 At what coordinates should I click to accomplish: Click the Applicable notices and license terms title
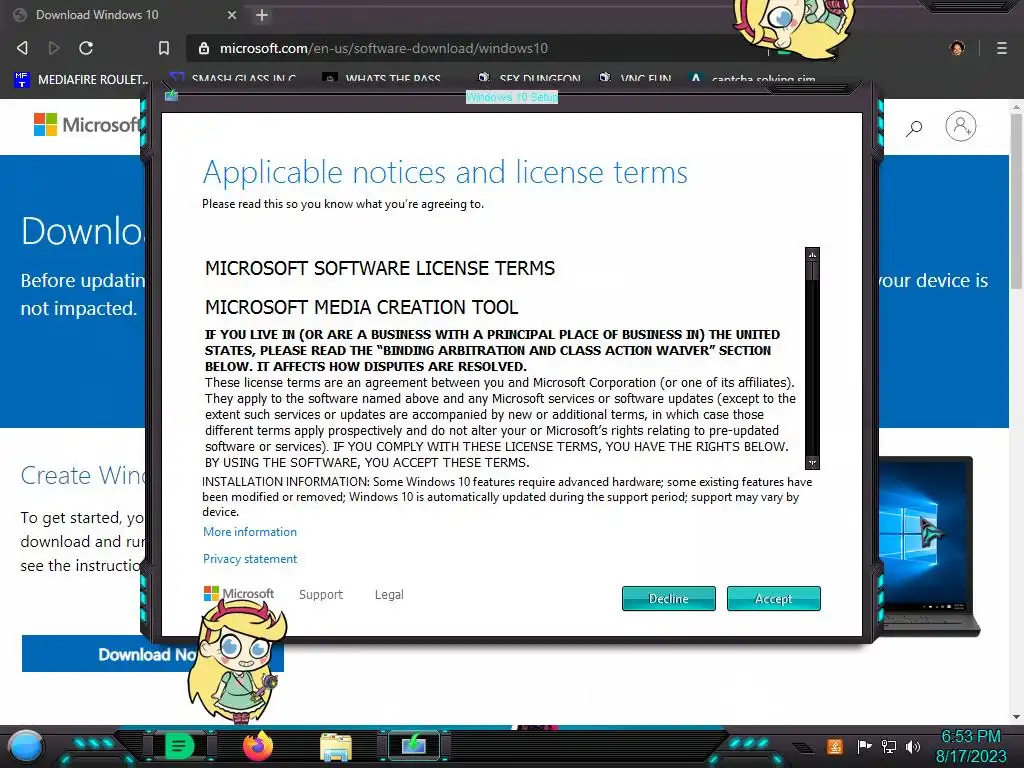445,172
